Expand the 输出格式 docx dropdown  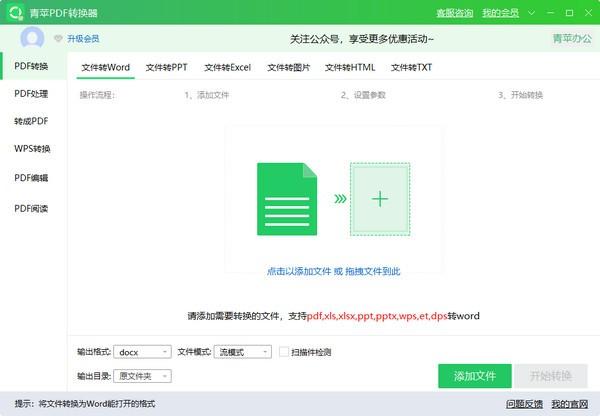(142, 352)
